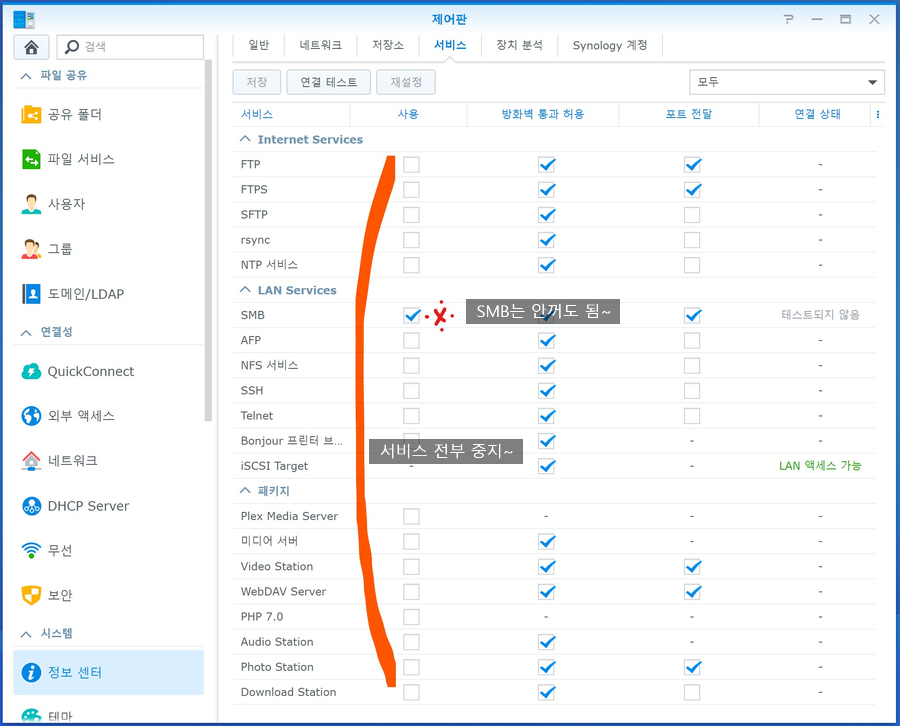Toggle FTPS firewall allow checkbox

pyautogui.click(x=546, y=189)
